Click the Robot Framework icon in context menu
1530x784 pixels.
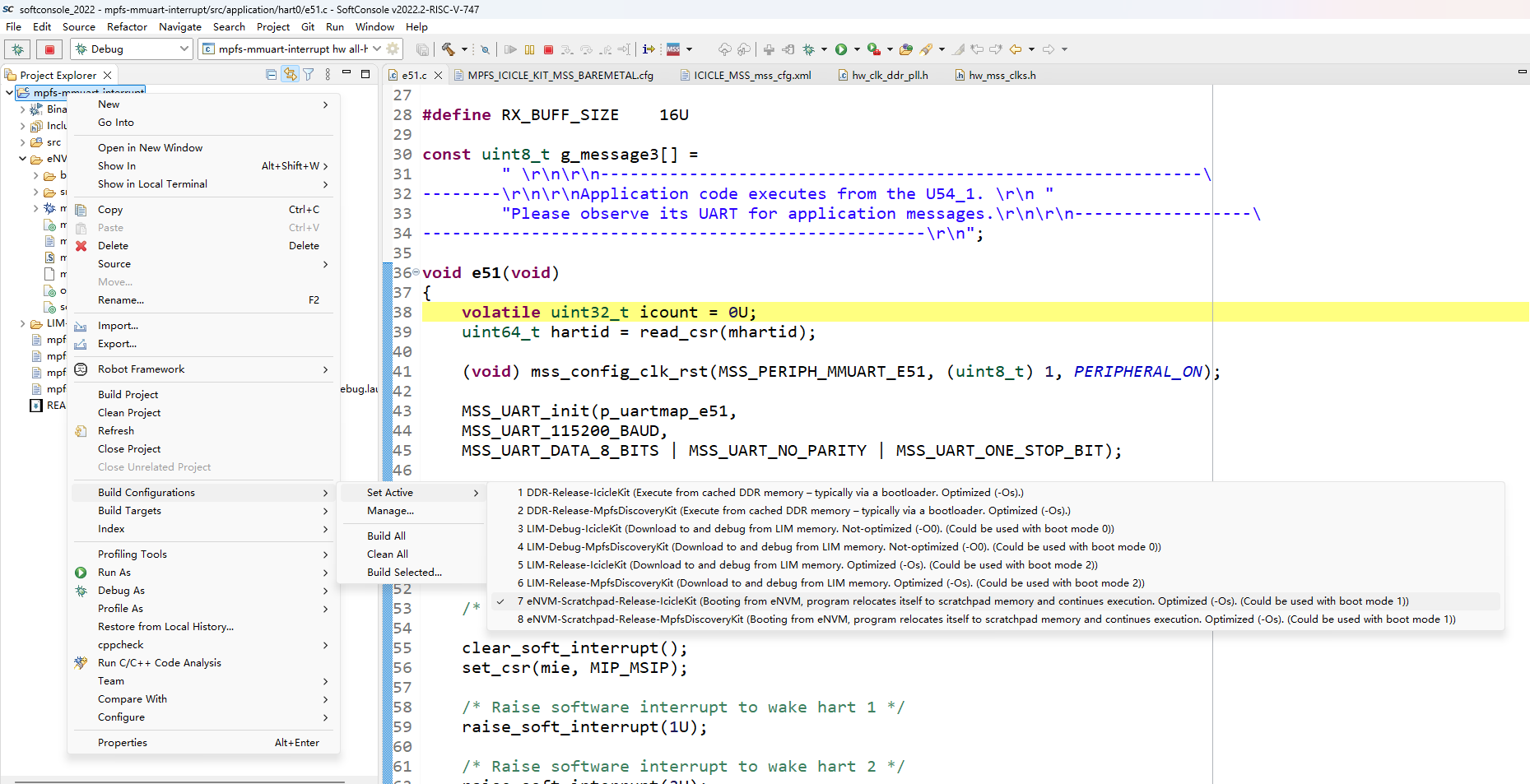click(x=81, y=369)
